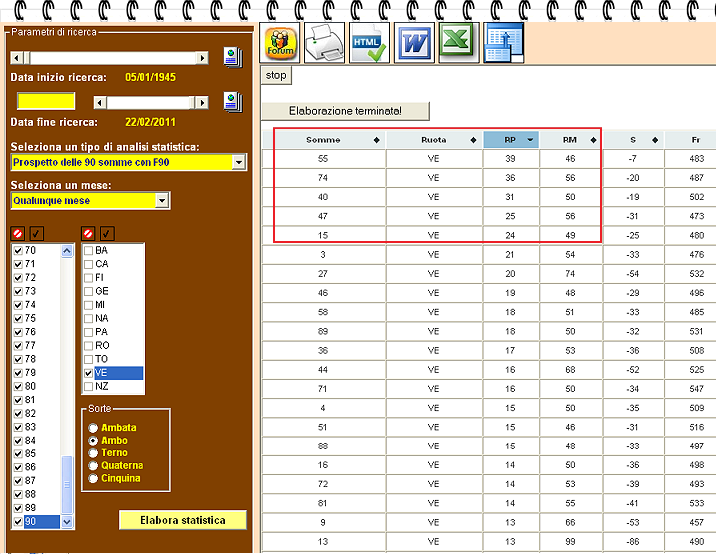The height and width of the screenshot is (554, 716).
Task: Click the printer icon to print
Action: point(325,44)
